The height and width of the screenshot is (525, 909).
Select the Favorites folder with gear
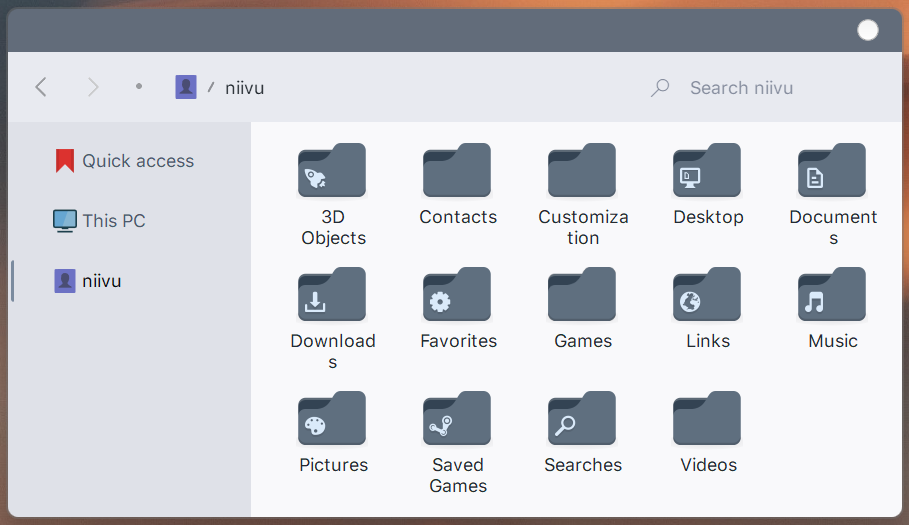(x=457, y=296)
